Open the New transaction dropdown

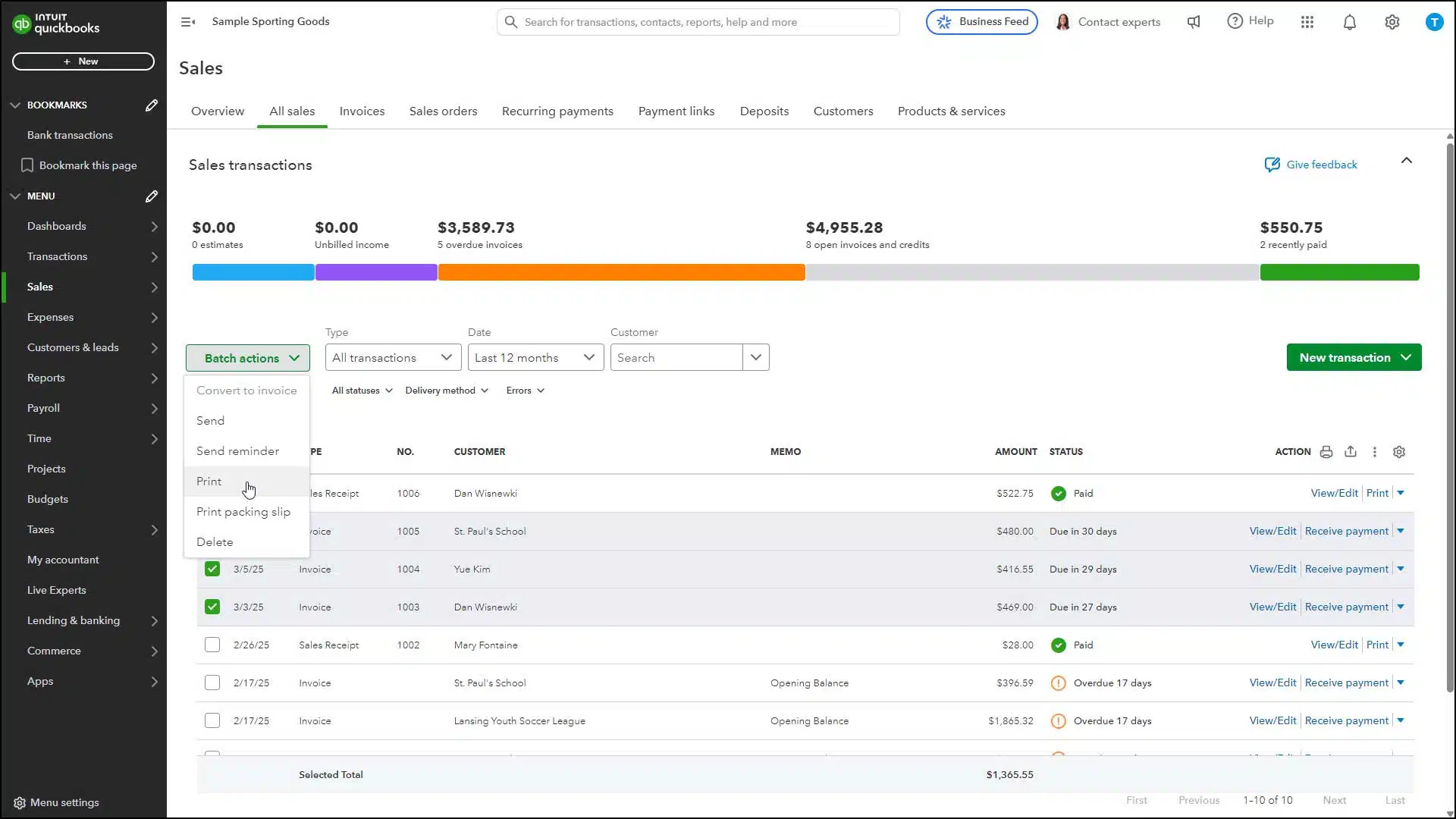(1354, 358)
